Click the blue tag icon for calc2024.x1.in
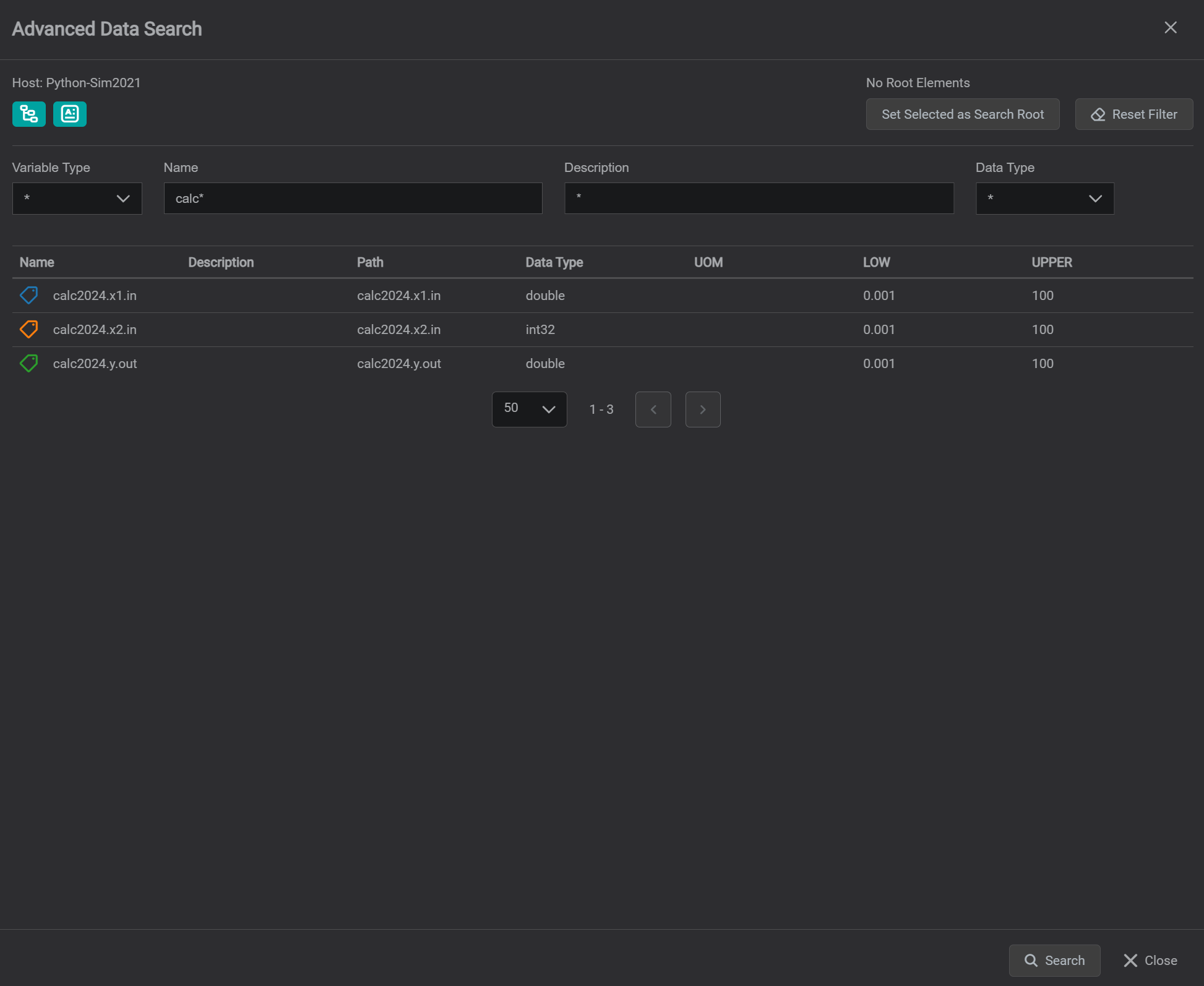 tap(29, 296)
